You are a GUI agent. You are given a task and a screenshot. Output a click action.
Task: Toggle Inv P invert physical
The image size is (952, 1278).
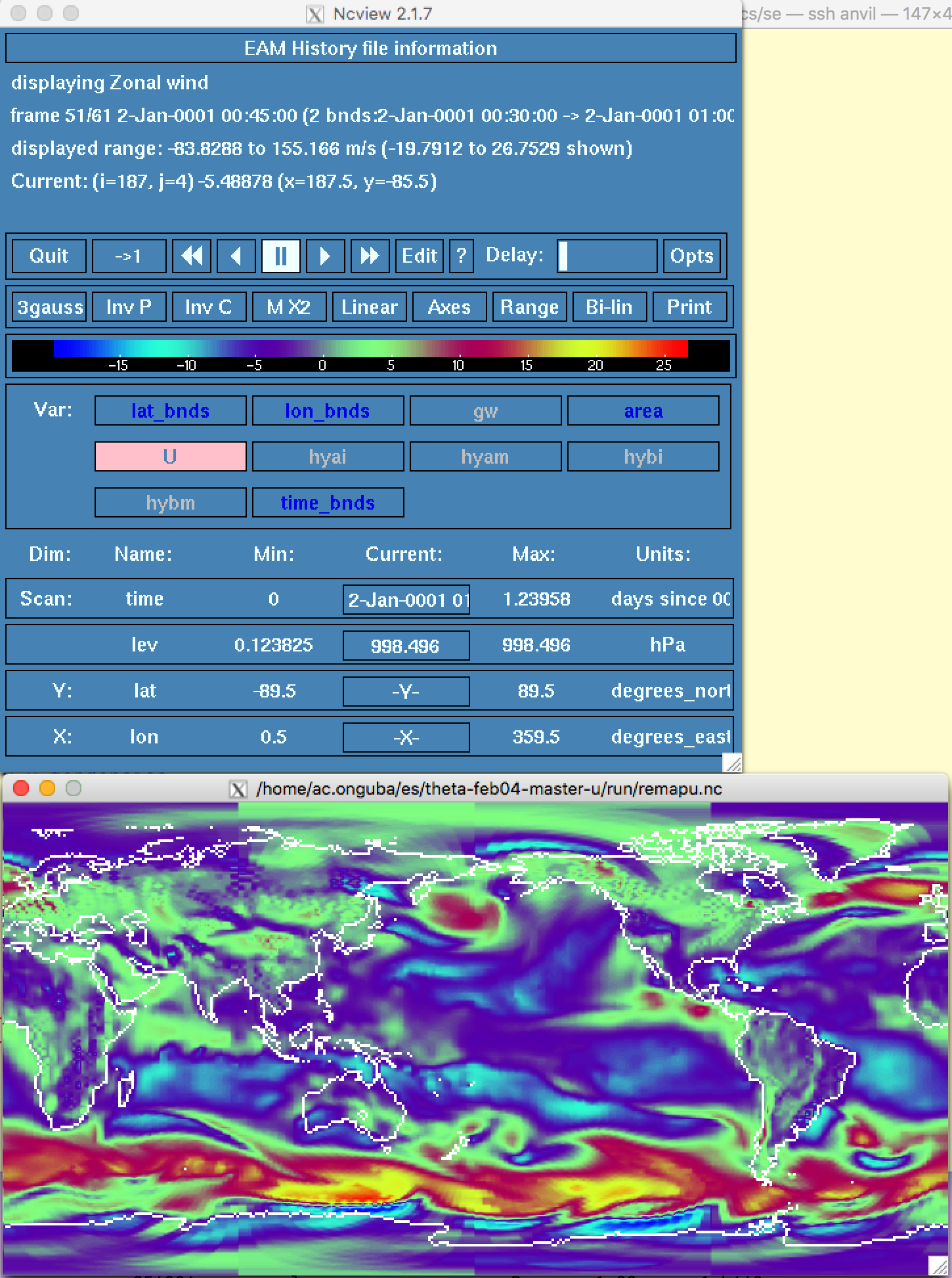point(129,307)
